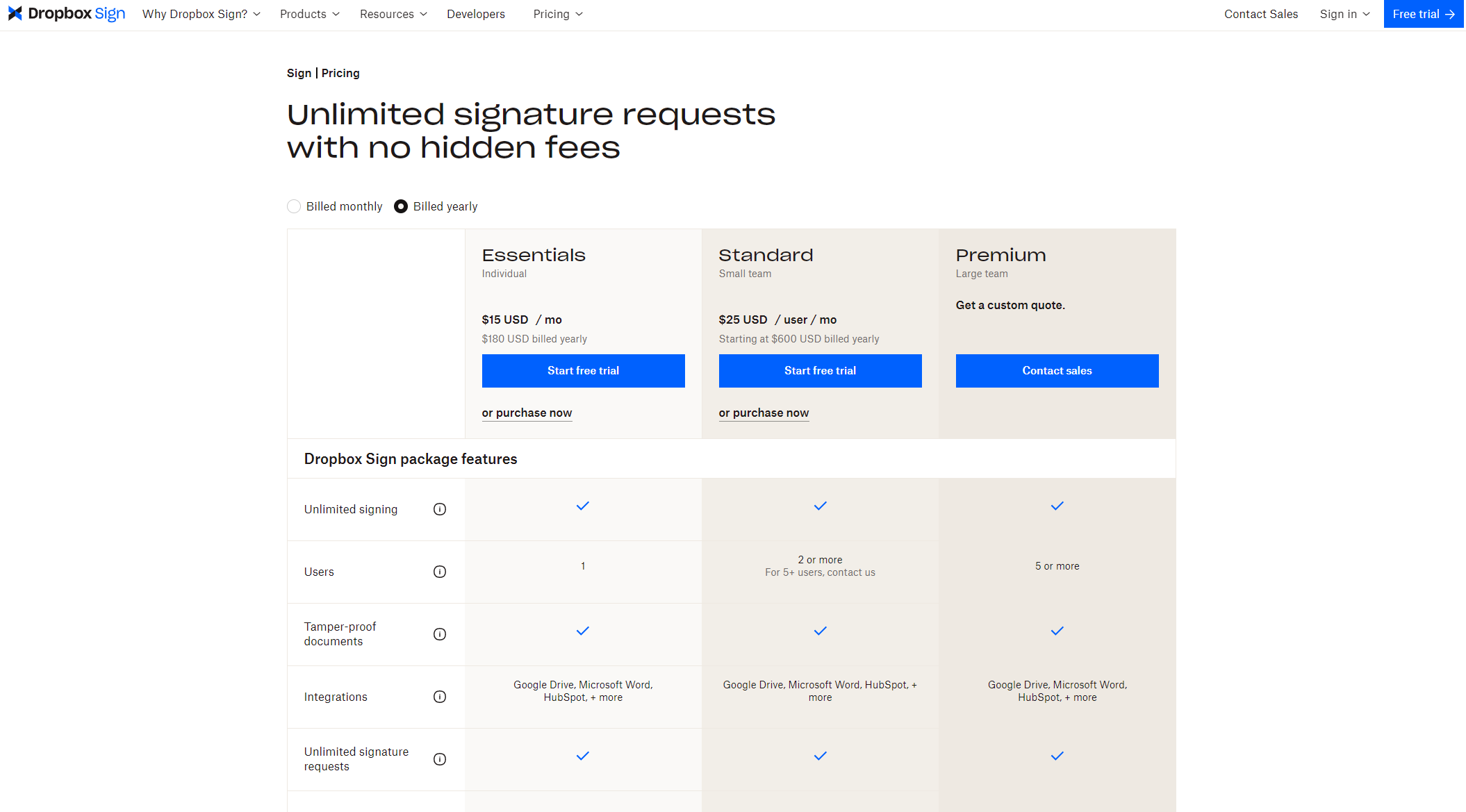Click the Dropbox Sign logo
Image resolution: width=1466 pixels, height=812 pixels.
pyautogui.click(x=66, y=13)
